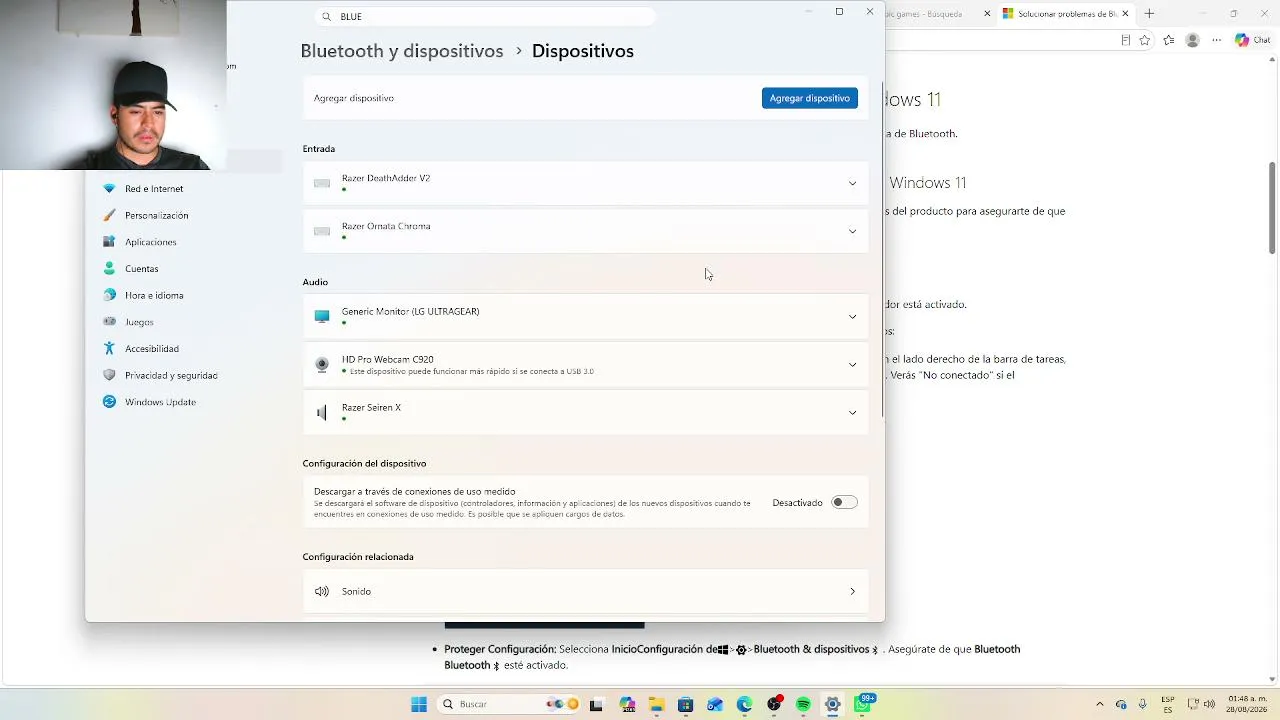Click the Generic Monitor device icon
The image size is (1280, 720).
coord(322,316)
